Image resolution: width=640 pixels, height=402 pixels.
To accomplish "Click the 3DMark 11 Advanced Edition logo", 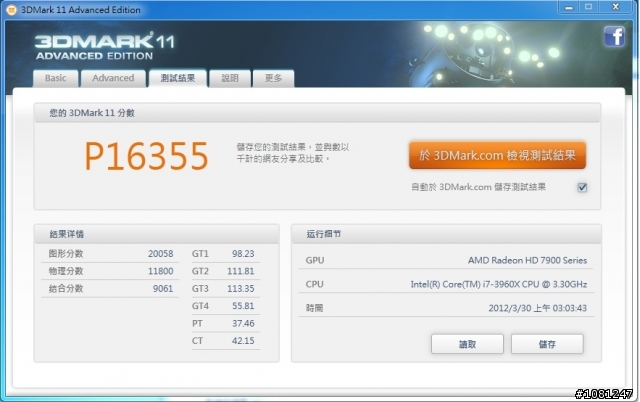I will [105, 46].
